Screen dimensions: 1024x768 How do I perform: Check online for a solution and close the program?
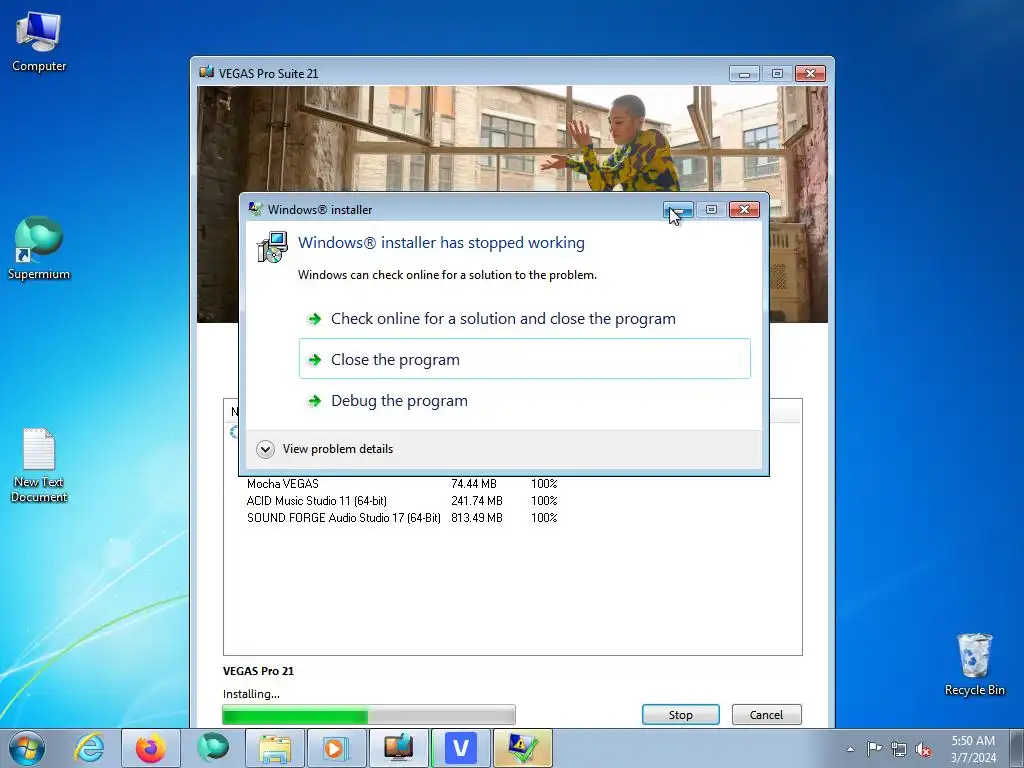pos(524,319)
